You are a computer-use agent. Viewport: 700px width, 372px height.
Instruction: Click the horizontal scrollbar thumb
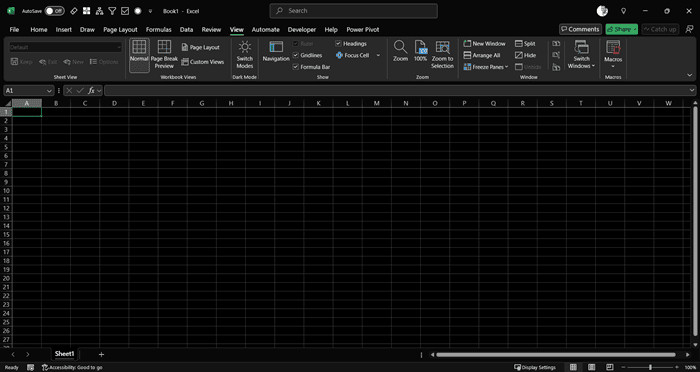(x=556, y=355)
